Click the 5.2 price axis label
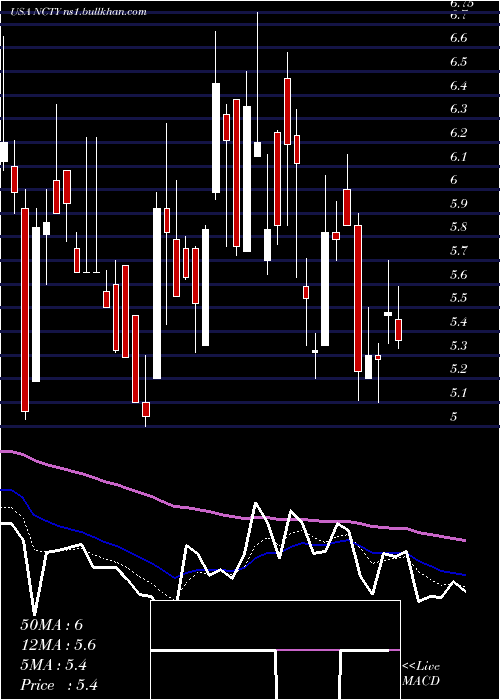This screenshot has height=700, width=500. click(x=459, y=370)
